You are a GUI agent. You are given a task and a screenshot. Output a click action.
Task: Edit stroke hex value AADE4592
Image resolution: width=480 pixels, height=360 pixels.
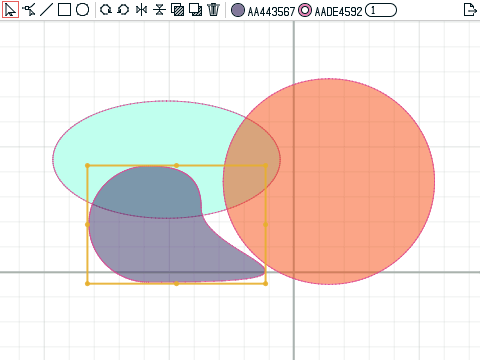(338, 11)
